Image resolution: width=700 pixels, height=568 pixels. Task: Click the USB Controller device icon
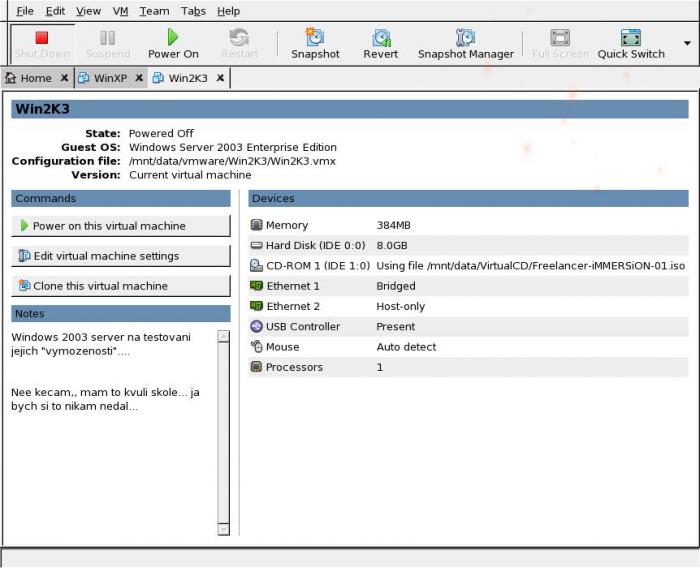tap(256, 326)
